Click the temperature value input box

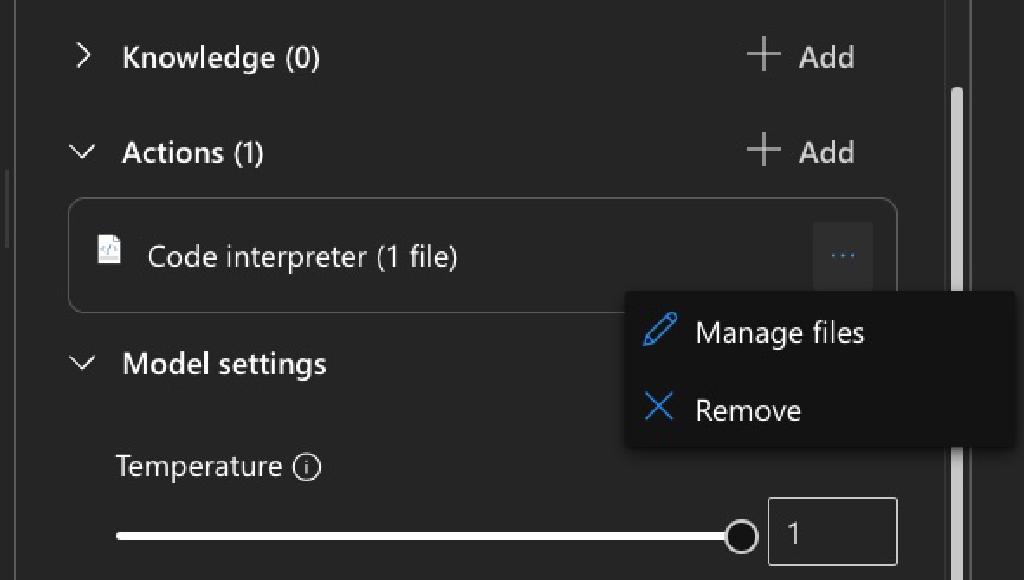point(833,531)
